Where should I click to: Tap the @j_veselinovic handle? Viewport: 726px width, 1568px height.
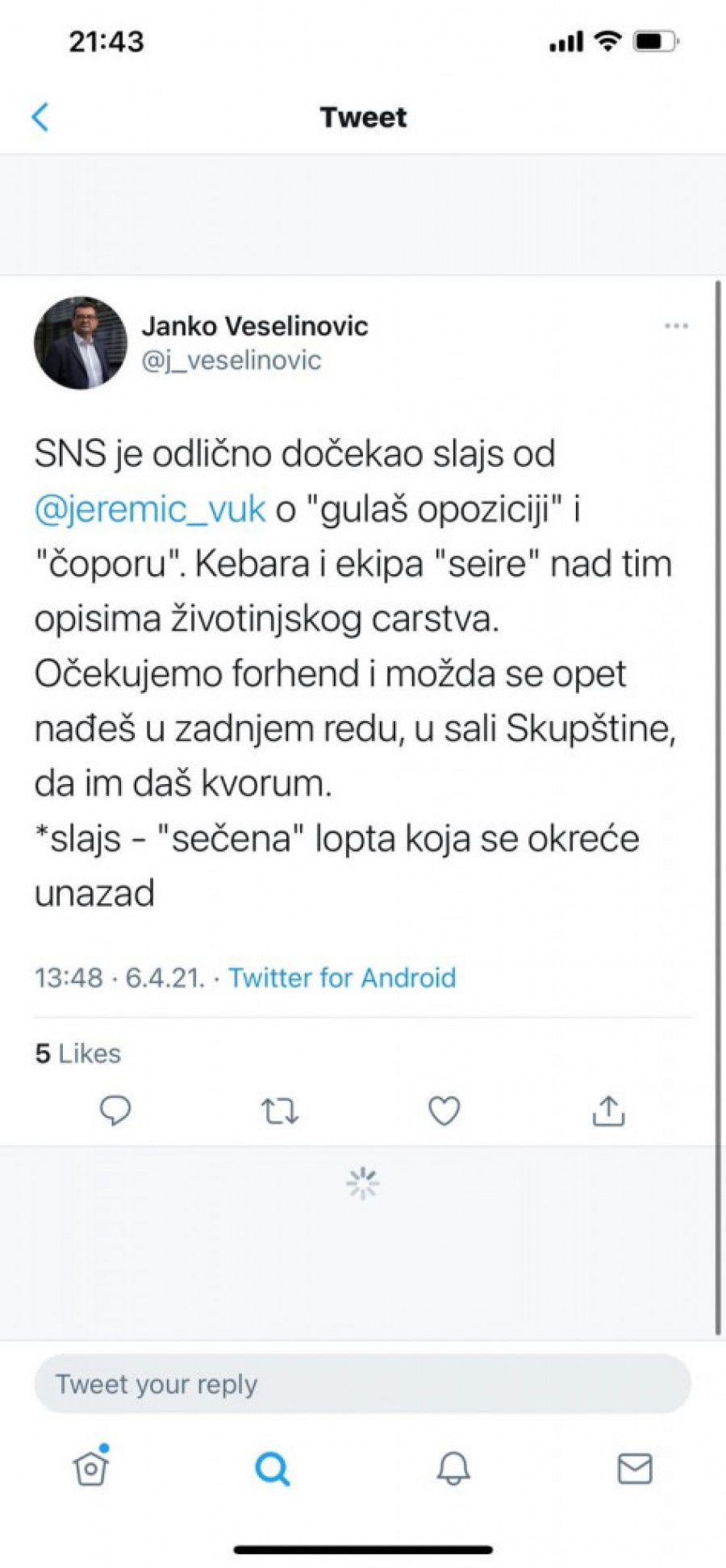232,360
